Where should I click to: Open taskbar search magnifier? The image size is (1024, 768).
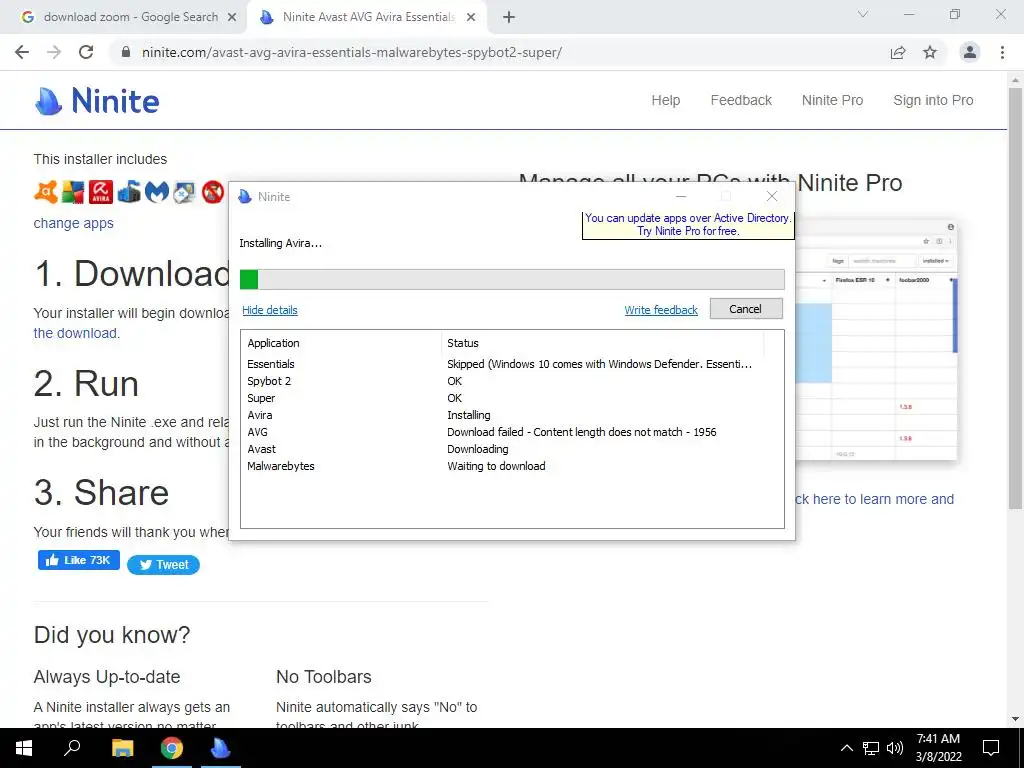coord(72,748)
